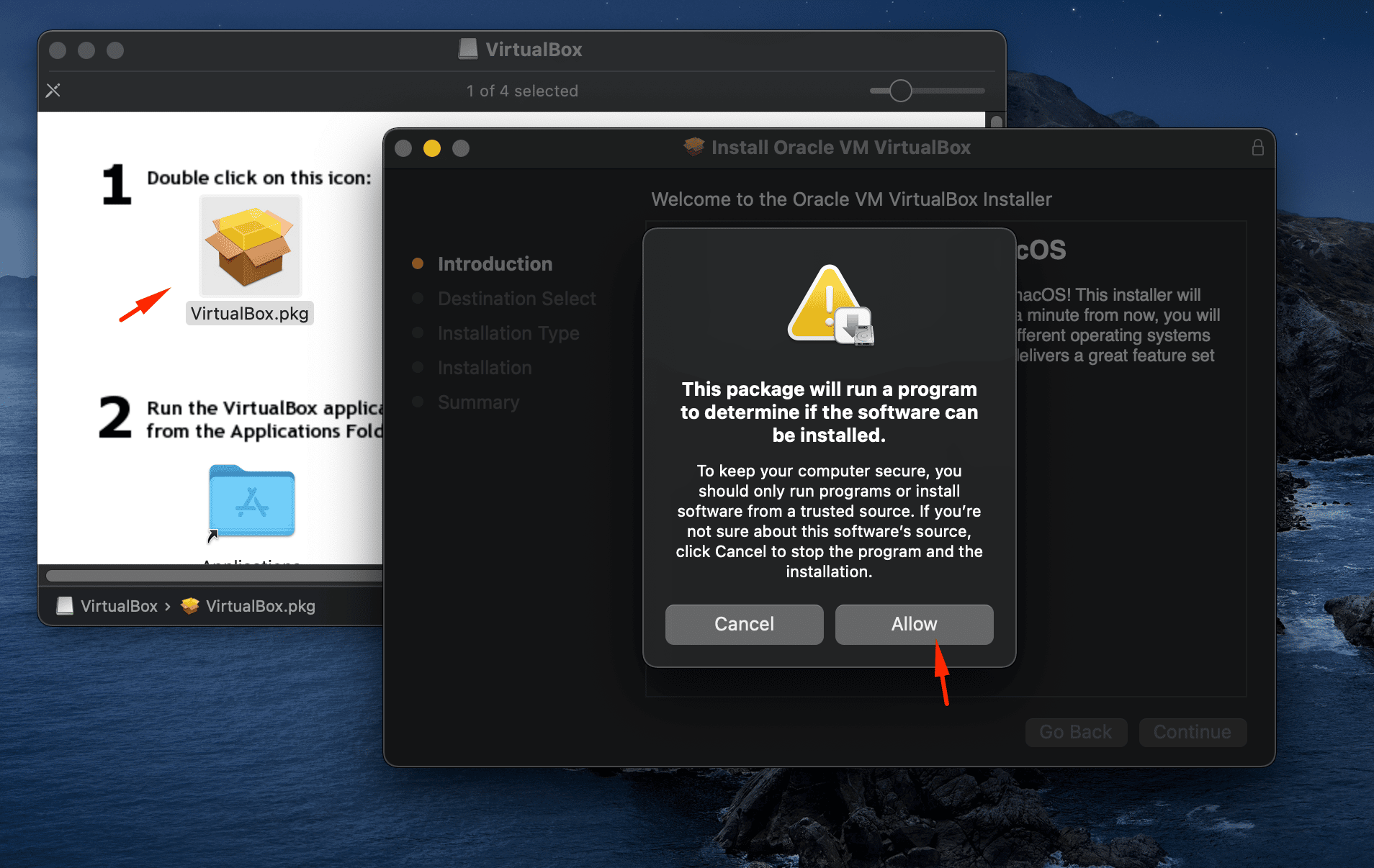Click the VirtualBox.pkg icon in the breadcrumb
This screenshot has height=868, width=1374.
point(189,606)
